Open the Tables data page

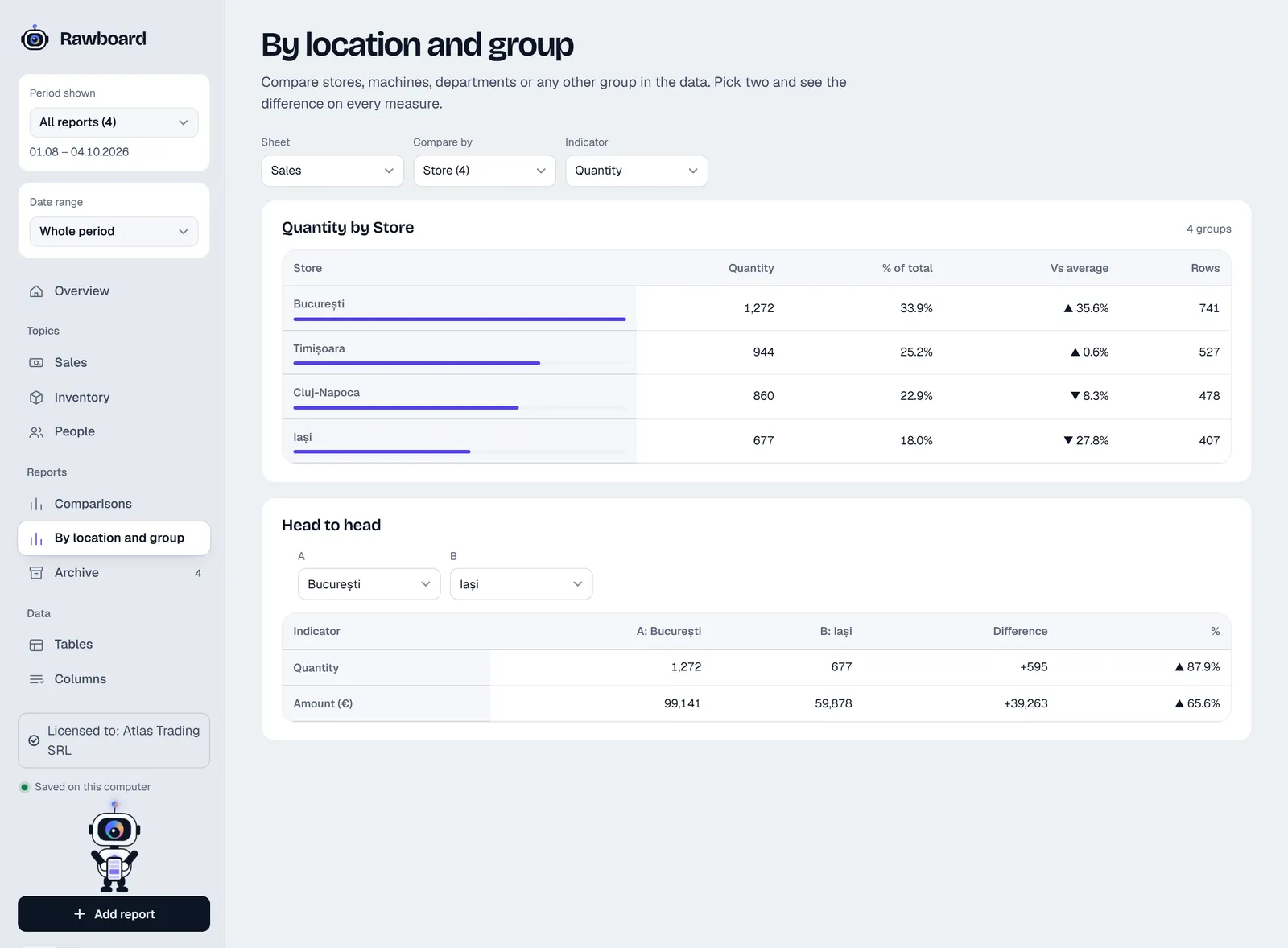(114, 645)
